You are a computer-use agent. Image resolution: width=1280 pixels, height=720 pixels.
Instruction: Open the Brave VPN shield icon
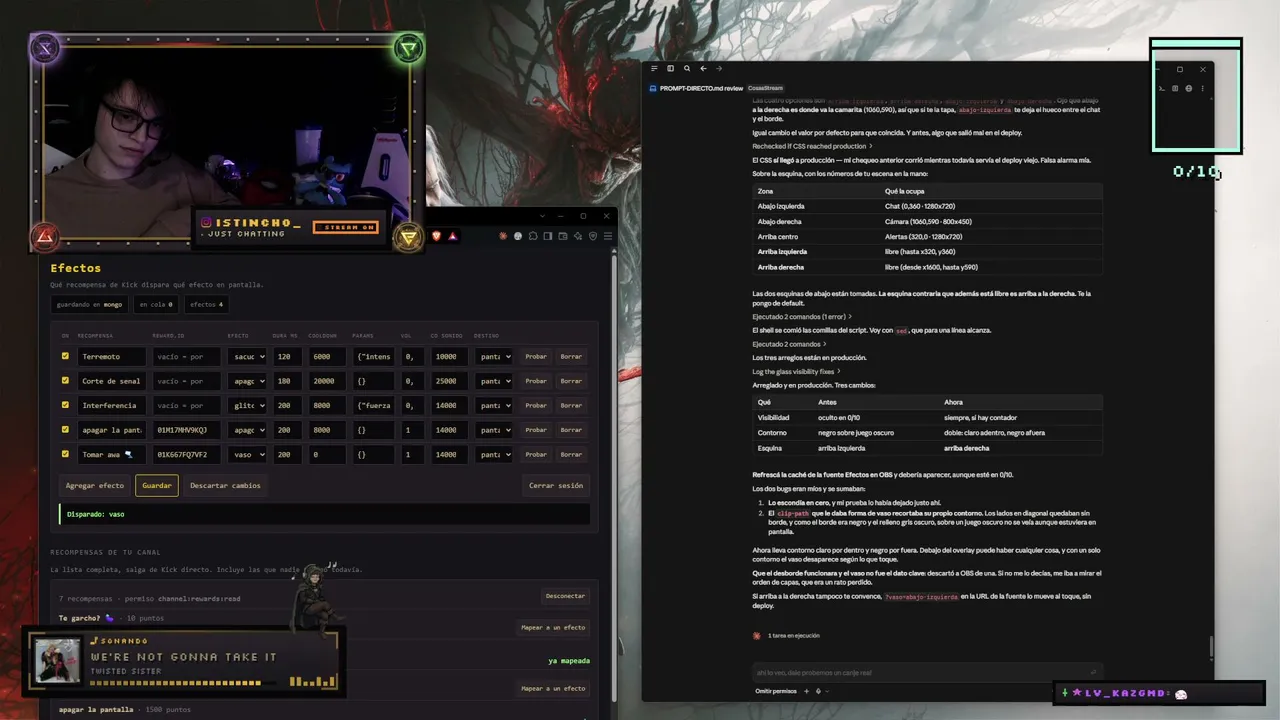593,236
